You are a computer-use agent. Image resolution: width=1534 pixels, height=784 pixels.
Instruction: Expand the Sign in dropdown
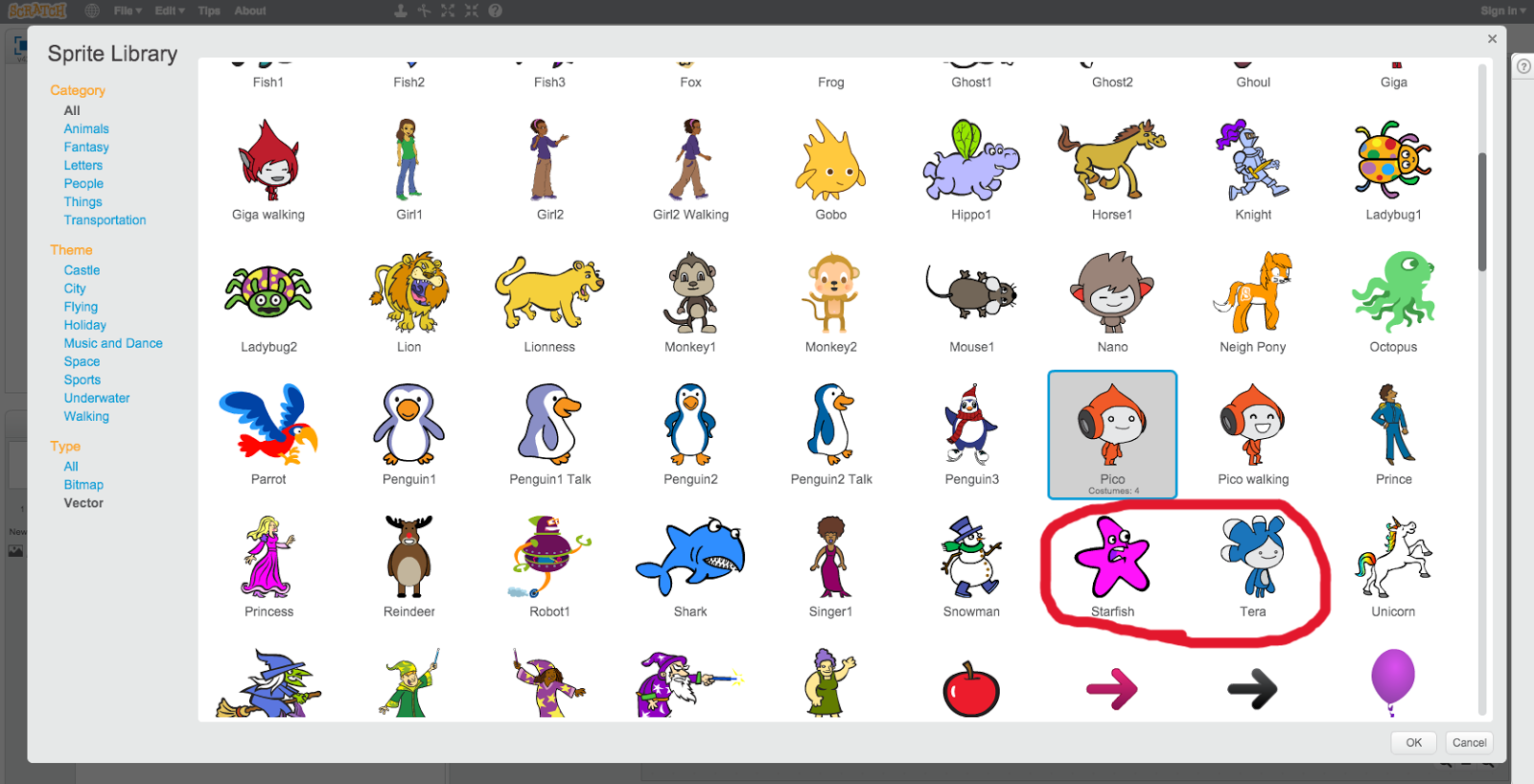point(1502,11)
